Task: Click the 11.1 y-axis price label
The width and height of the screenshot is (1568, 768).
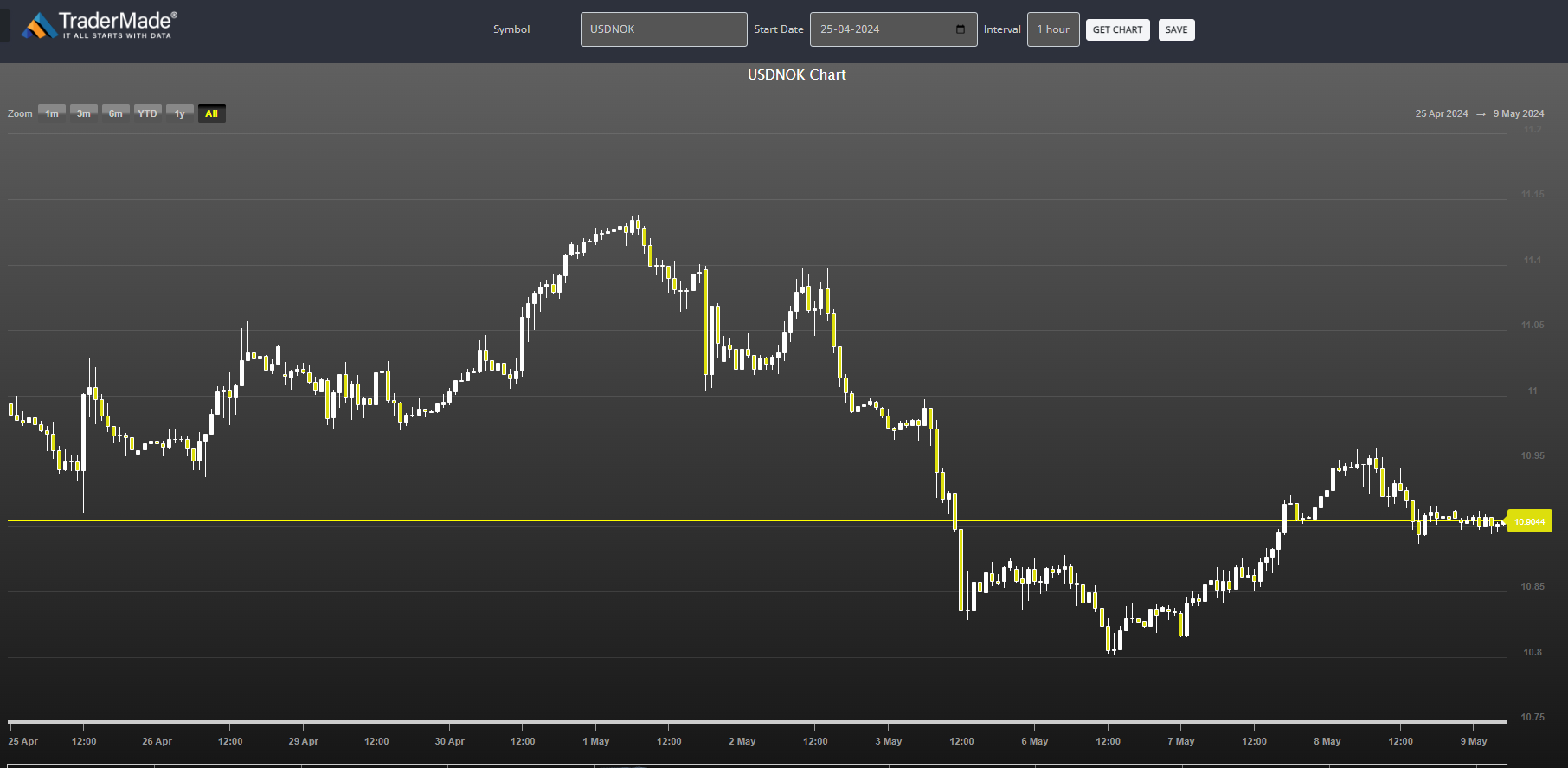Action: tap(1533, 260)
